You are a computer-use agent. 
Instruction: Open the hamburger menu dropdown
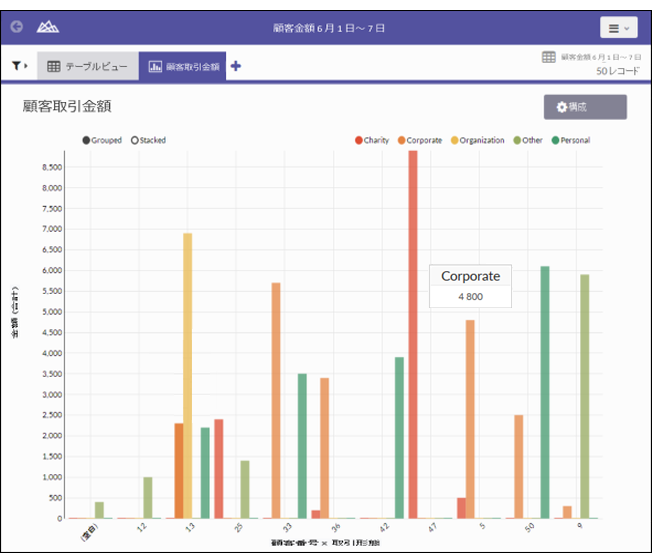point(618,28)
